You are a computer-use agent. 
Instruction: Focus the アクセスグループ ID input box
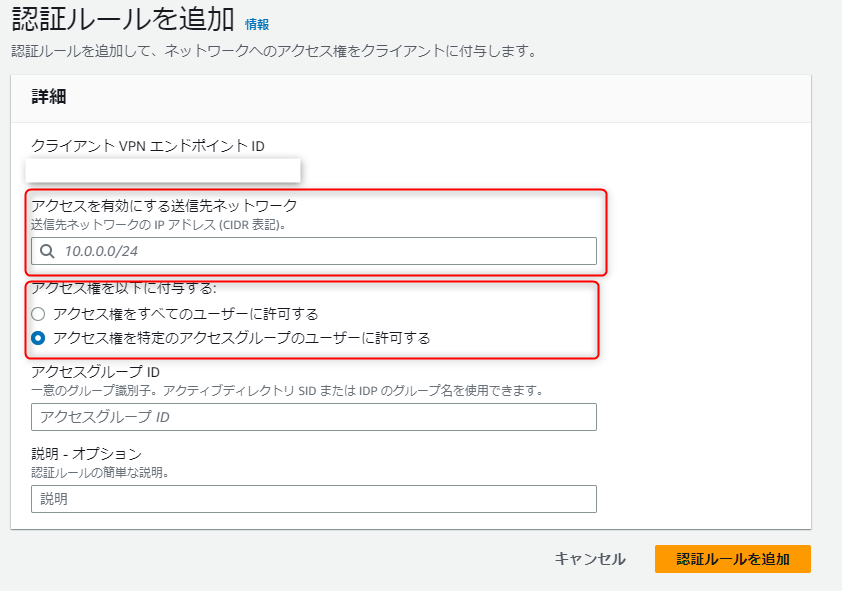pos(314,417)
